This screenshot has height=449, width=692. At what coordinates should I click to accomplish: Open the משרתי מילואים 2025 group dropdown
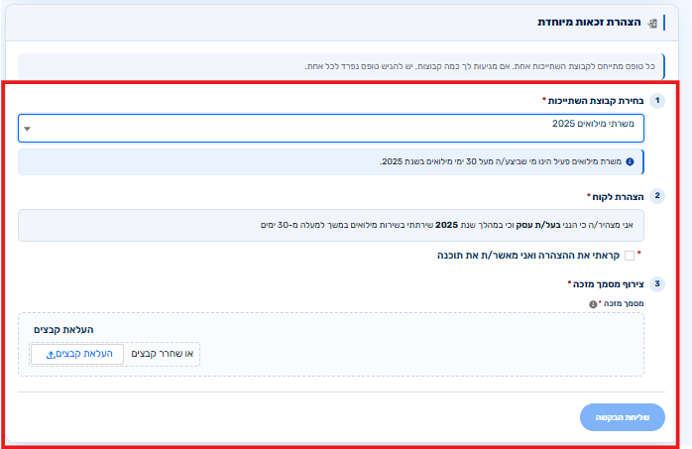click(331, 128)
